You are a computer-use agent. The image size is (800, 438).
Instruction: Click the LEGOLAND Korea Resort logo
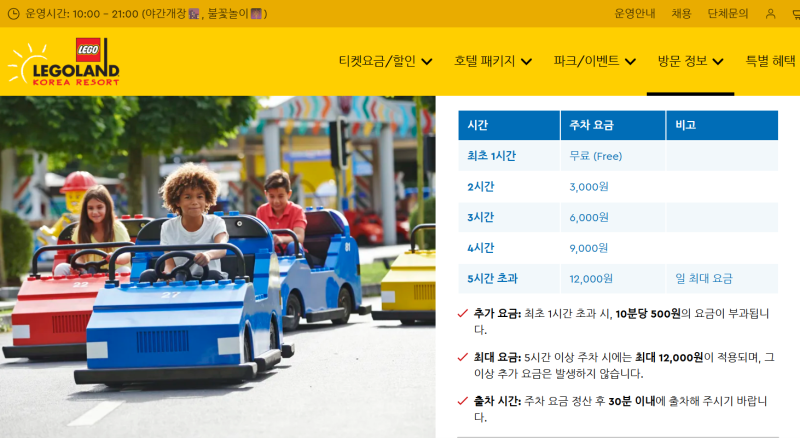tap(64, 61)
